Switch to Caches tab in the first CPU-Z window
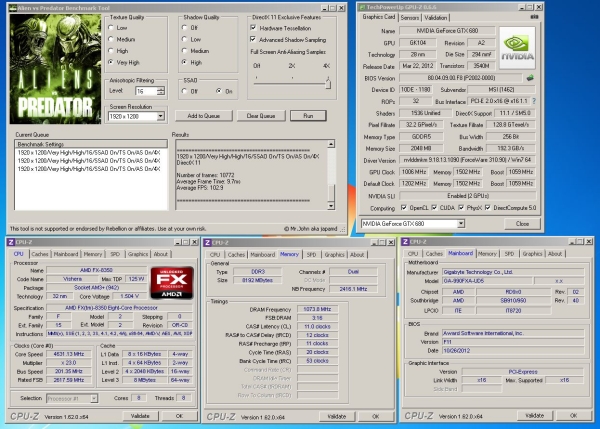This screenshot has width=600, height=429. click(x=40, y=254)
